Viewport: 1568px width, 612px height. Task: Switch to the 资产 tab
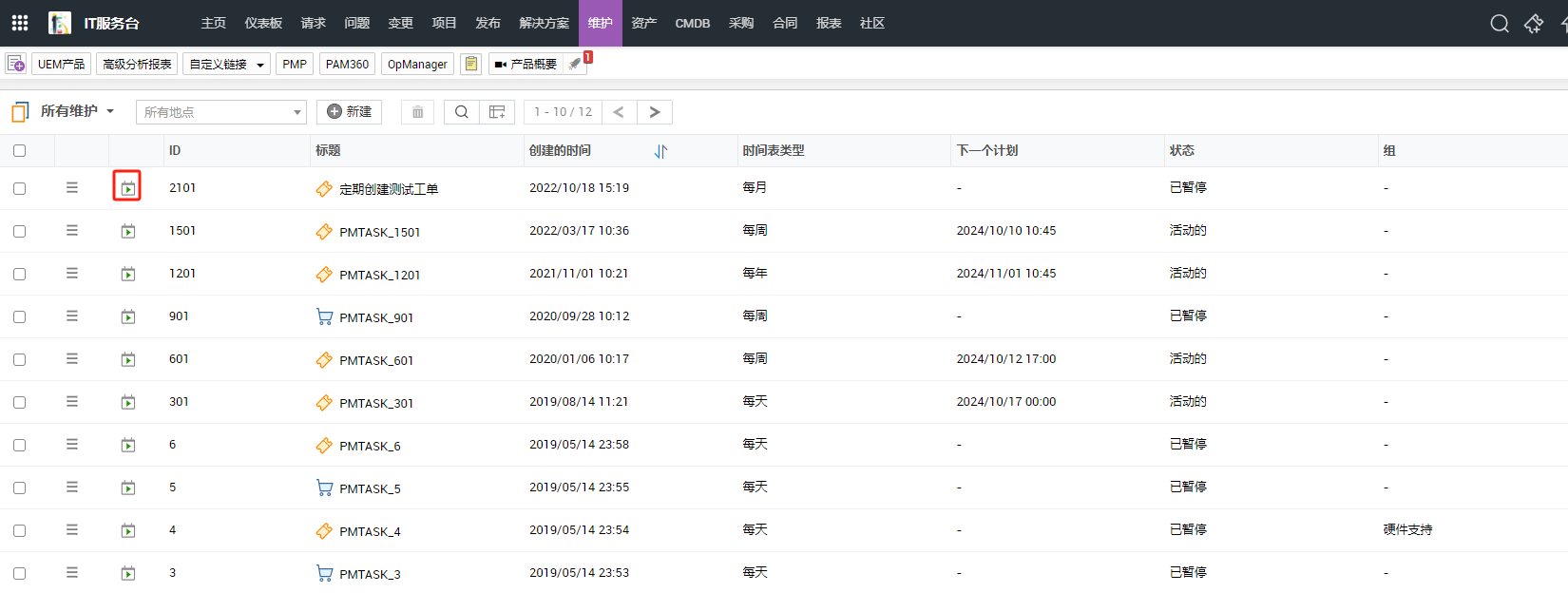pyautogui.click(x=643, y=23)
